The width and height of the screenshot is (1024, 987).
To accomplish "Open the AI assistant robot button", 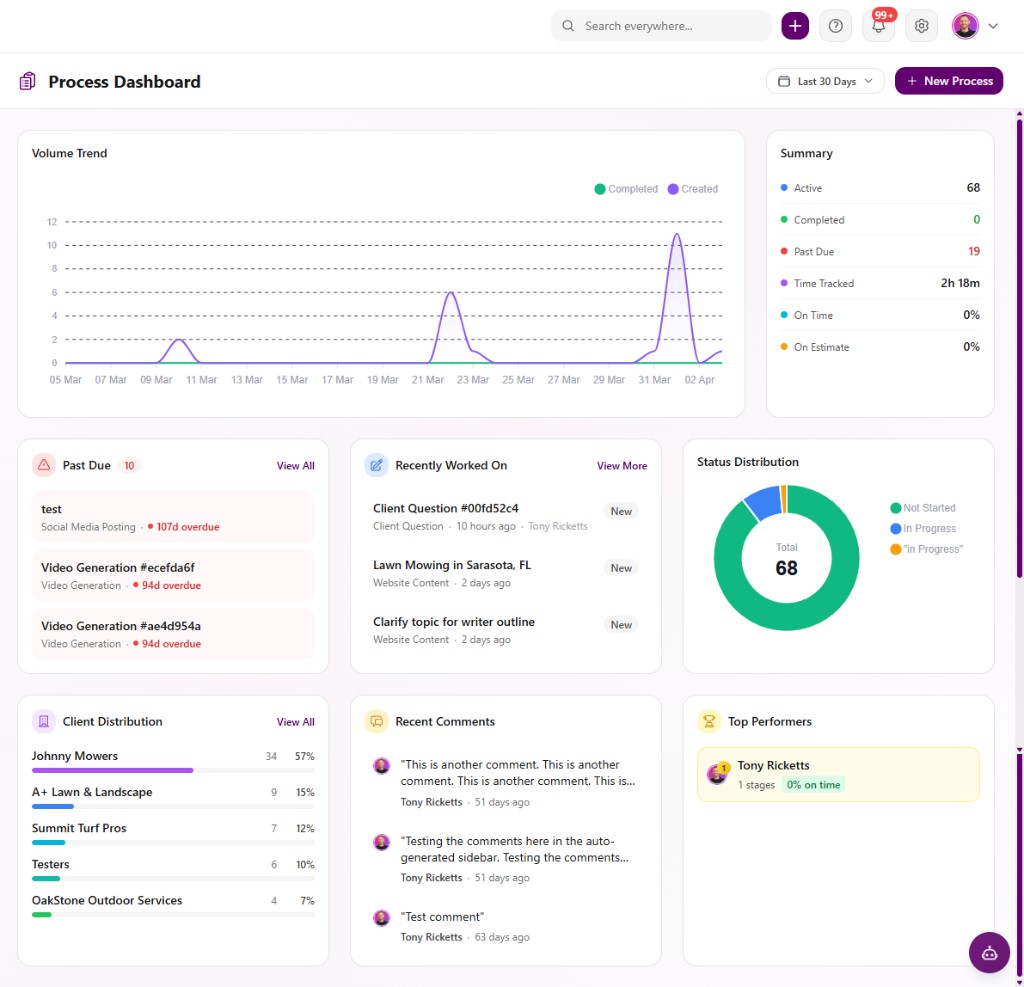I will tap(989, 952).
